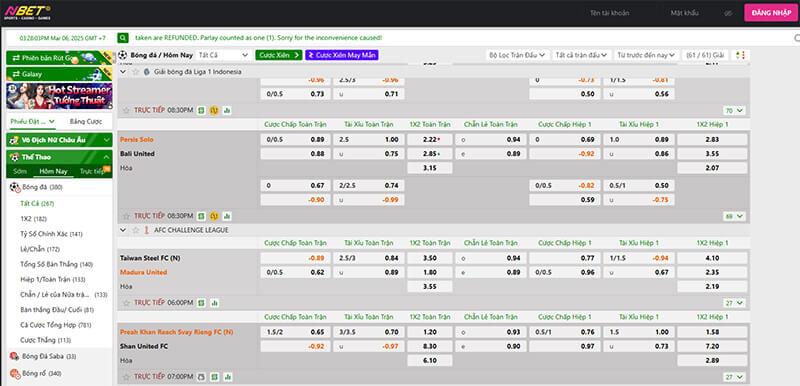Click the ĐĂNG NHẬP login button
800x386 pixels.
click(771, 13)
